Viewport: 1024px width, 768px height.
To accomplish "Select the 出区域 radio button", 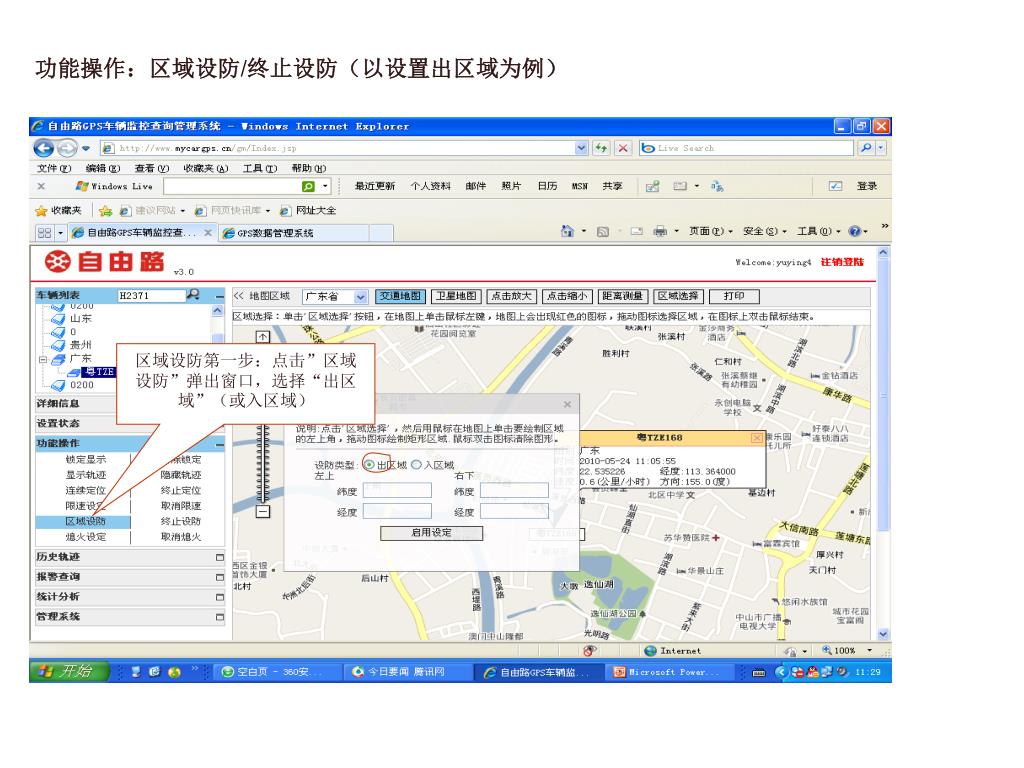I will tap(370, 465).
